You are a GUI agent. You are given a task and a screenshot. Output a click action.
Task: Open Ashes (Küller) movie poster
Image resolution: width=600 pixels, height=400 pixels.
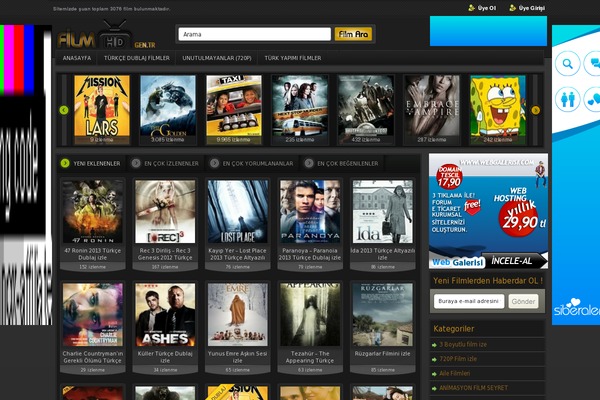[x=165, y=315]
